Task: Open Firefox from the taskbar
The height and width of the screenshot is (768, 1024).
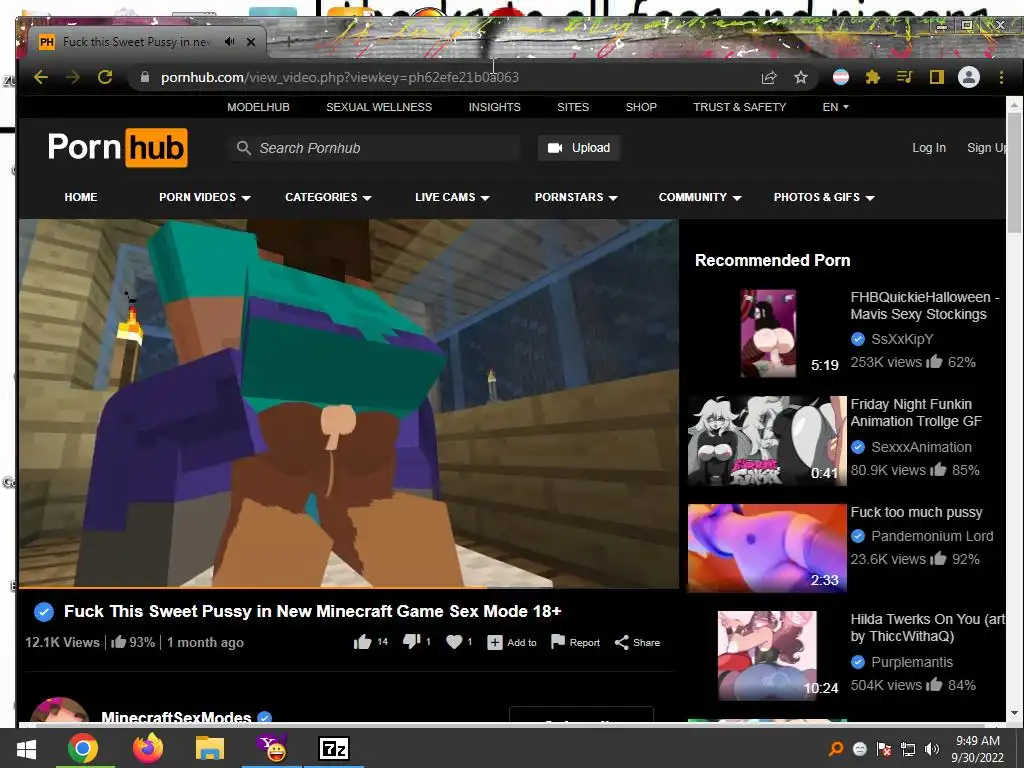Action: tap(148, 748)
